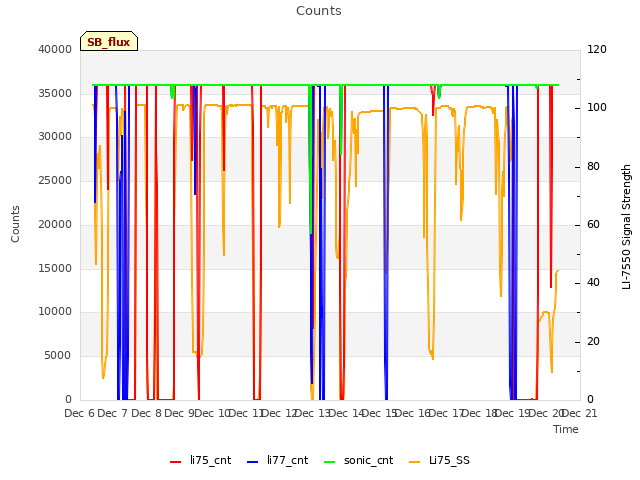Click the li75_cnt legend entry
Viewport: 640px width, 480px height.
tap(200, 460)
